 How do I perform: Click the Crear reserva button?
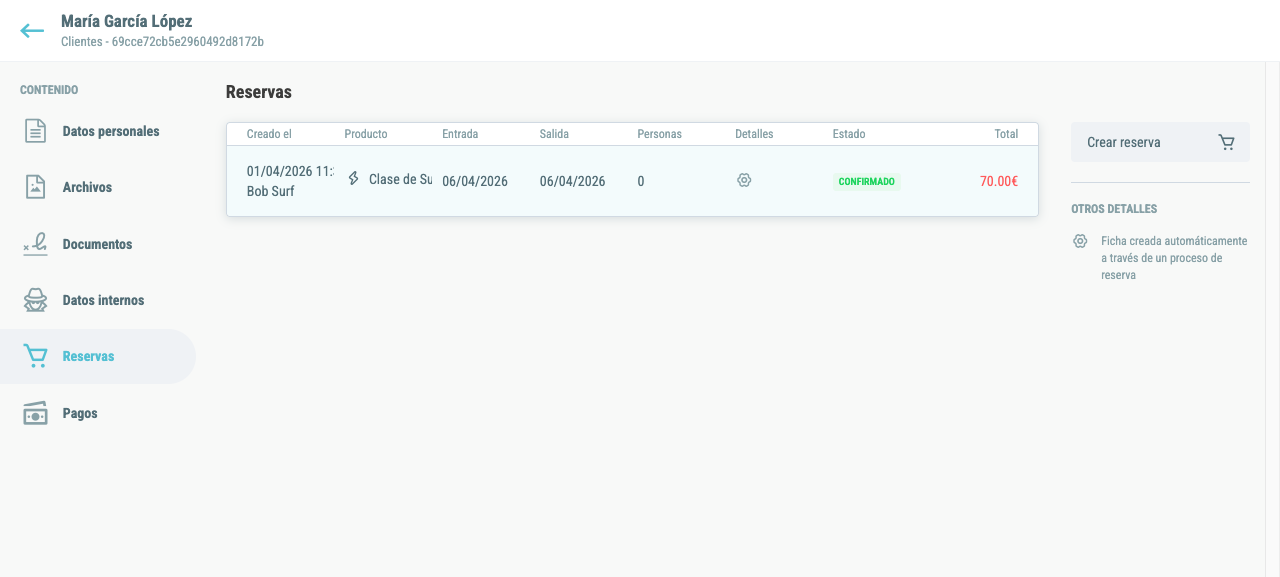[1160, 142]
